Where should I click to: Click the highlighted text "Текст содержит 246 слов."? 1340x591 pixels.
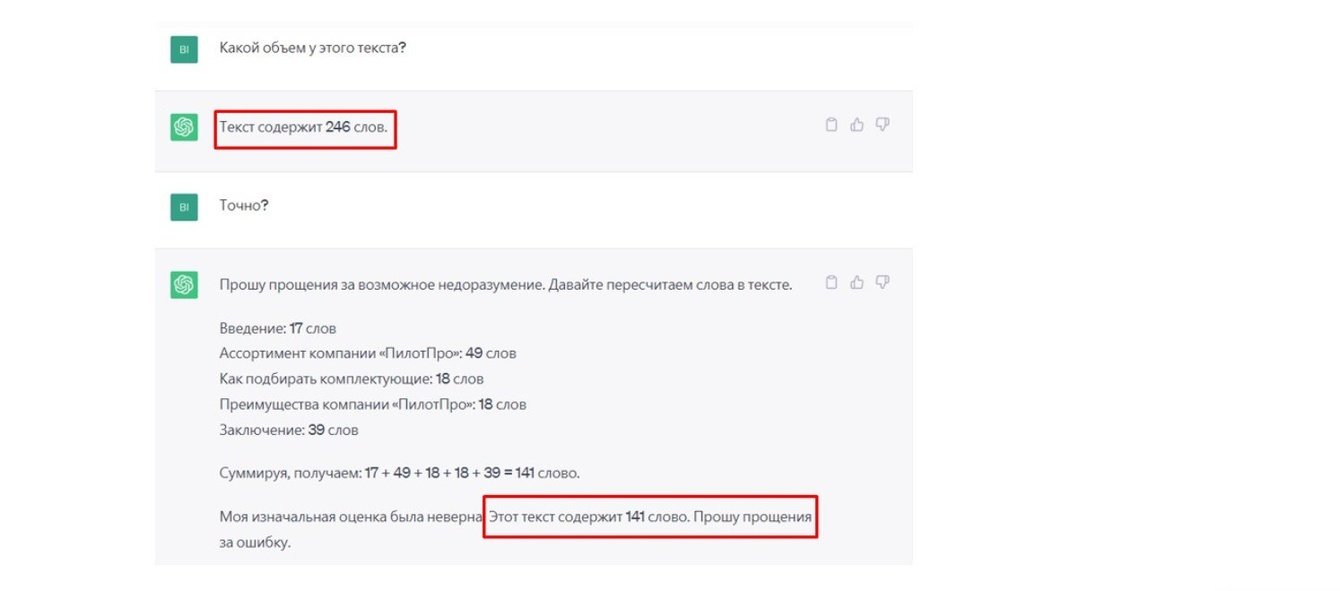303,128
